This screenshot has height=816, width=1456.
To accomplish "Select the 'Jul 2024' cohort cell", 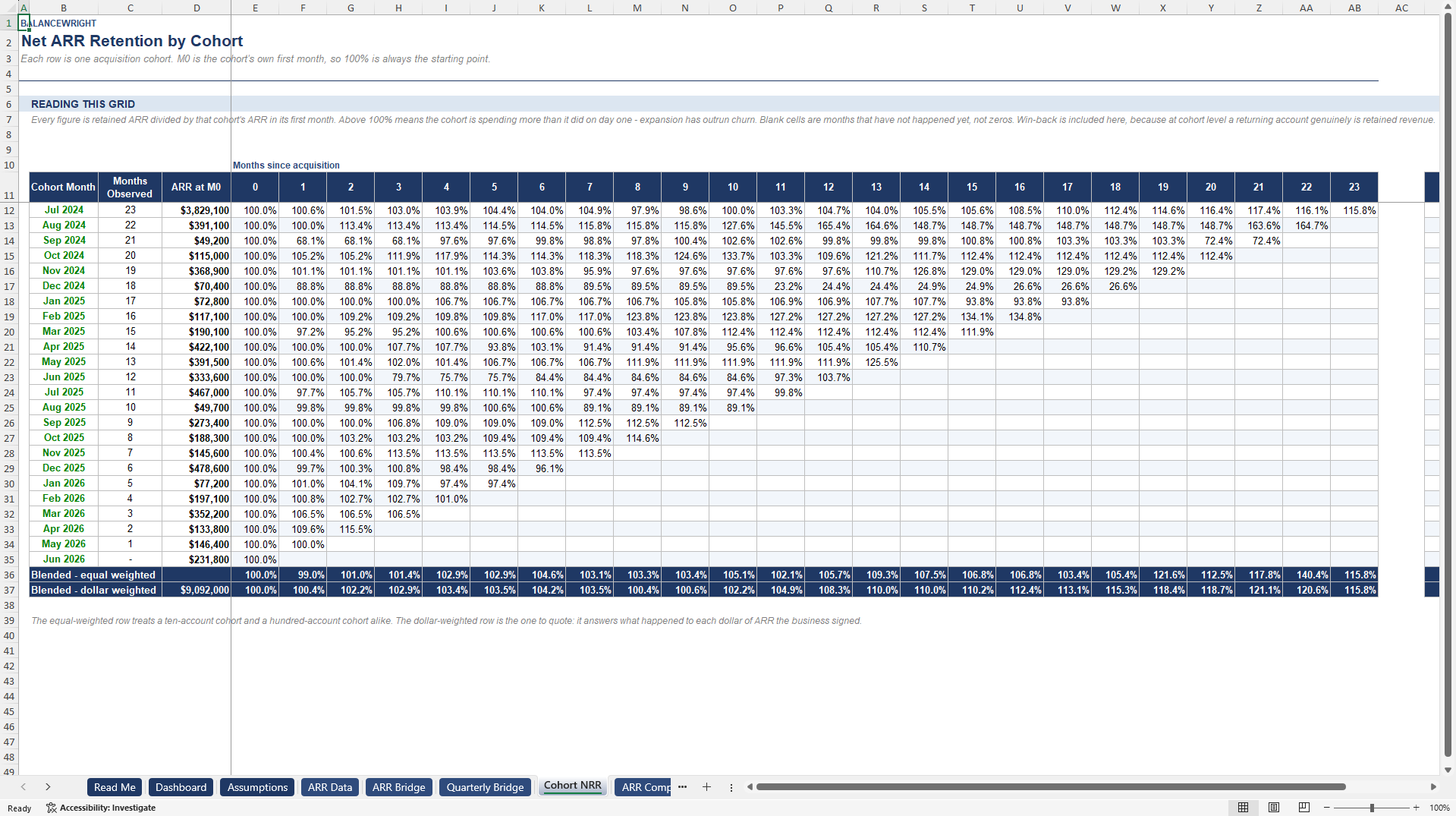I will (x=64, y=210).
